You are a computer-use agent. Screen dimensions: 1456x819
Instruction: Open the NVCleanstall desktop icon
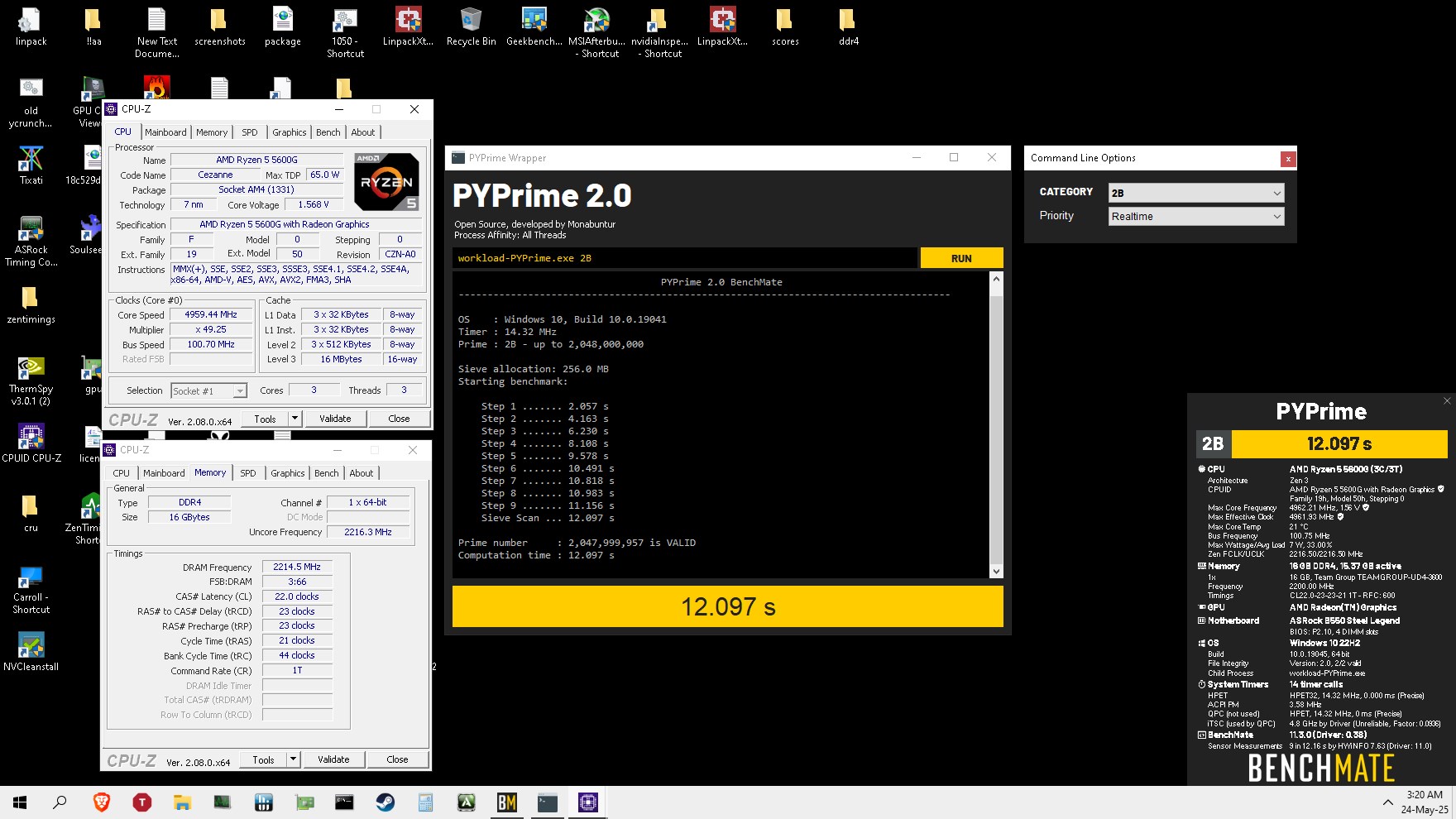click(x=31, y=652)
